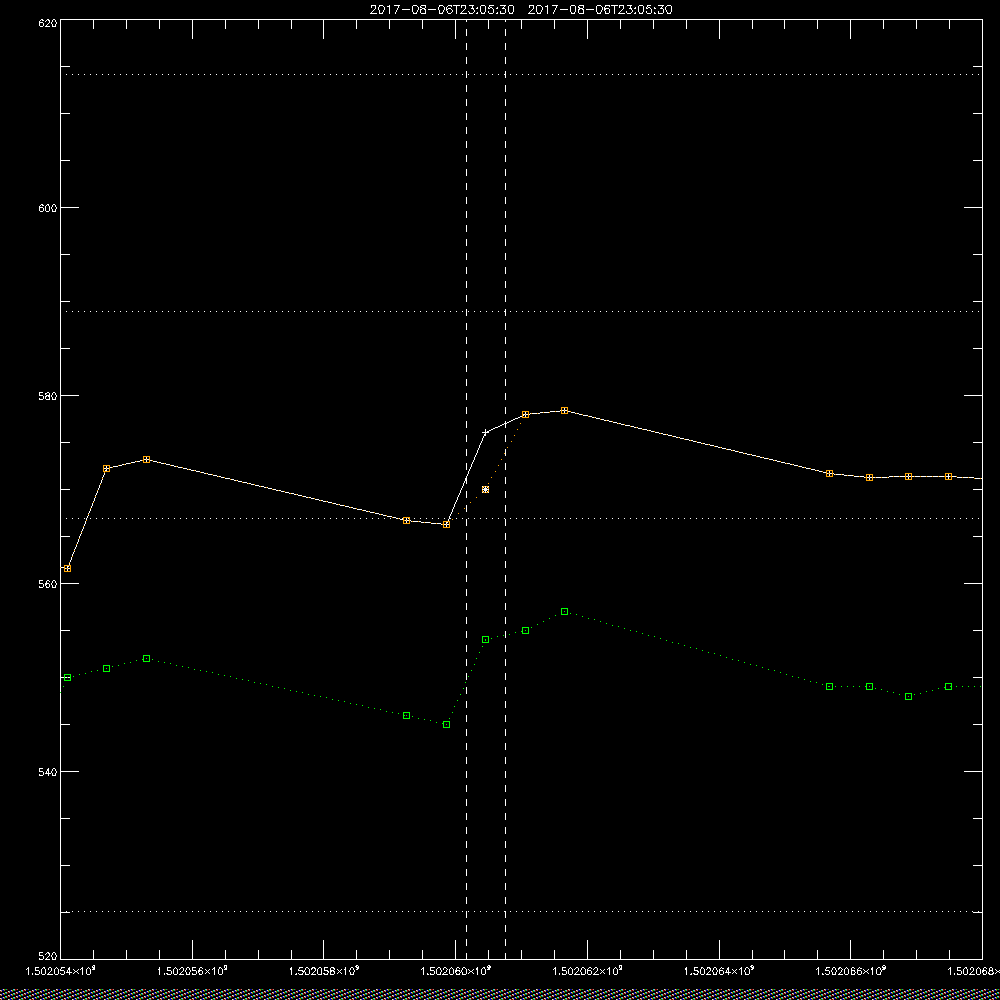Select the left dashed vertical marker line

coord(466,488)
